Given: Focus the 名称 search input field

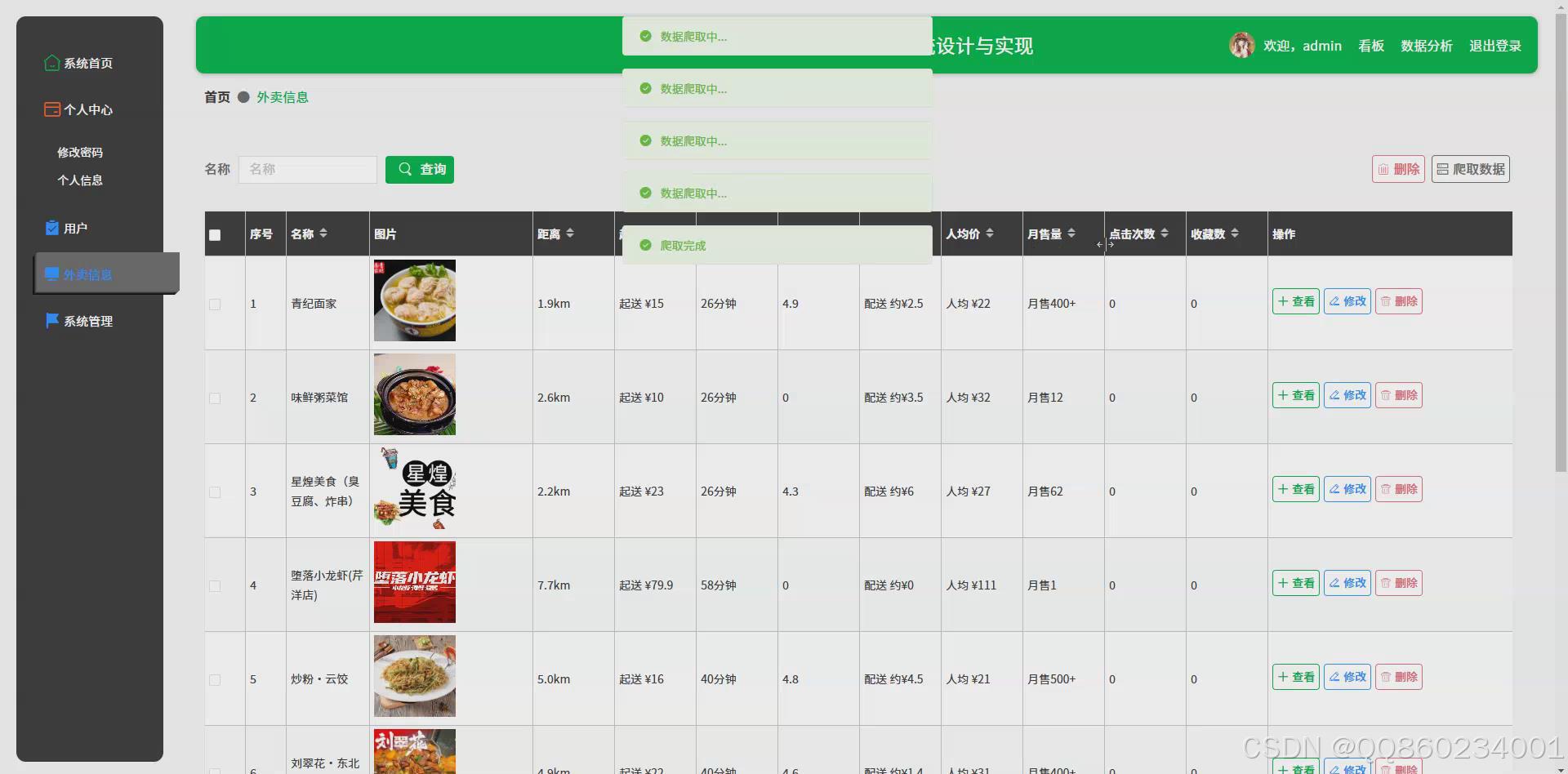Looking at the screenshot, I should (x=308, y=169).
